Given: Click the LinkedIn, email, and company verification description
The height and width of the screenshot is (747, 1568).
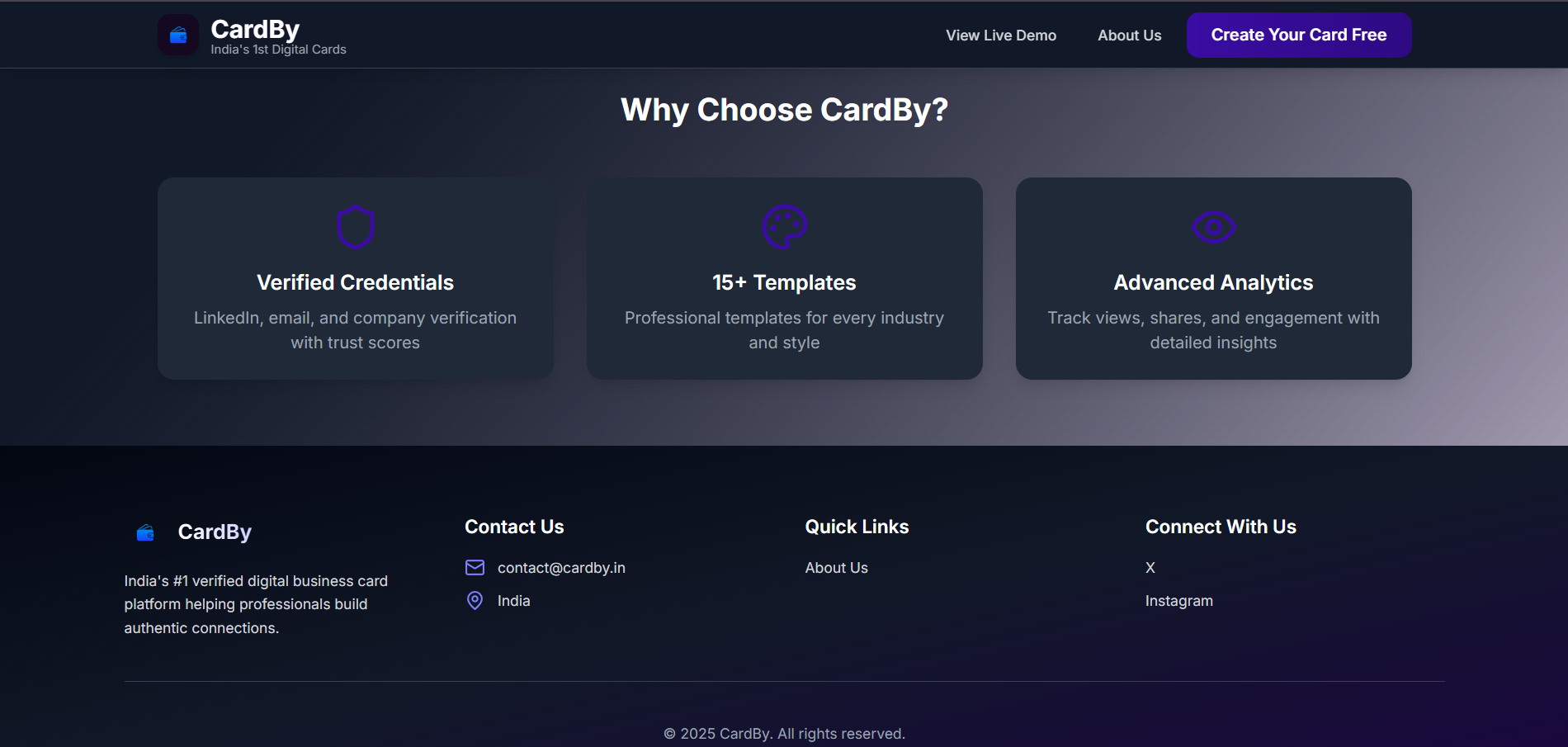Looking at the screenshot, I should pyautogui.click(x=356, y=330).
